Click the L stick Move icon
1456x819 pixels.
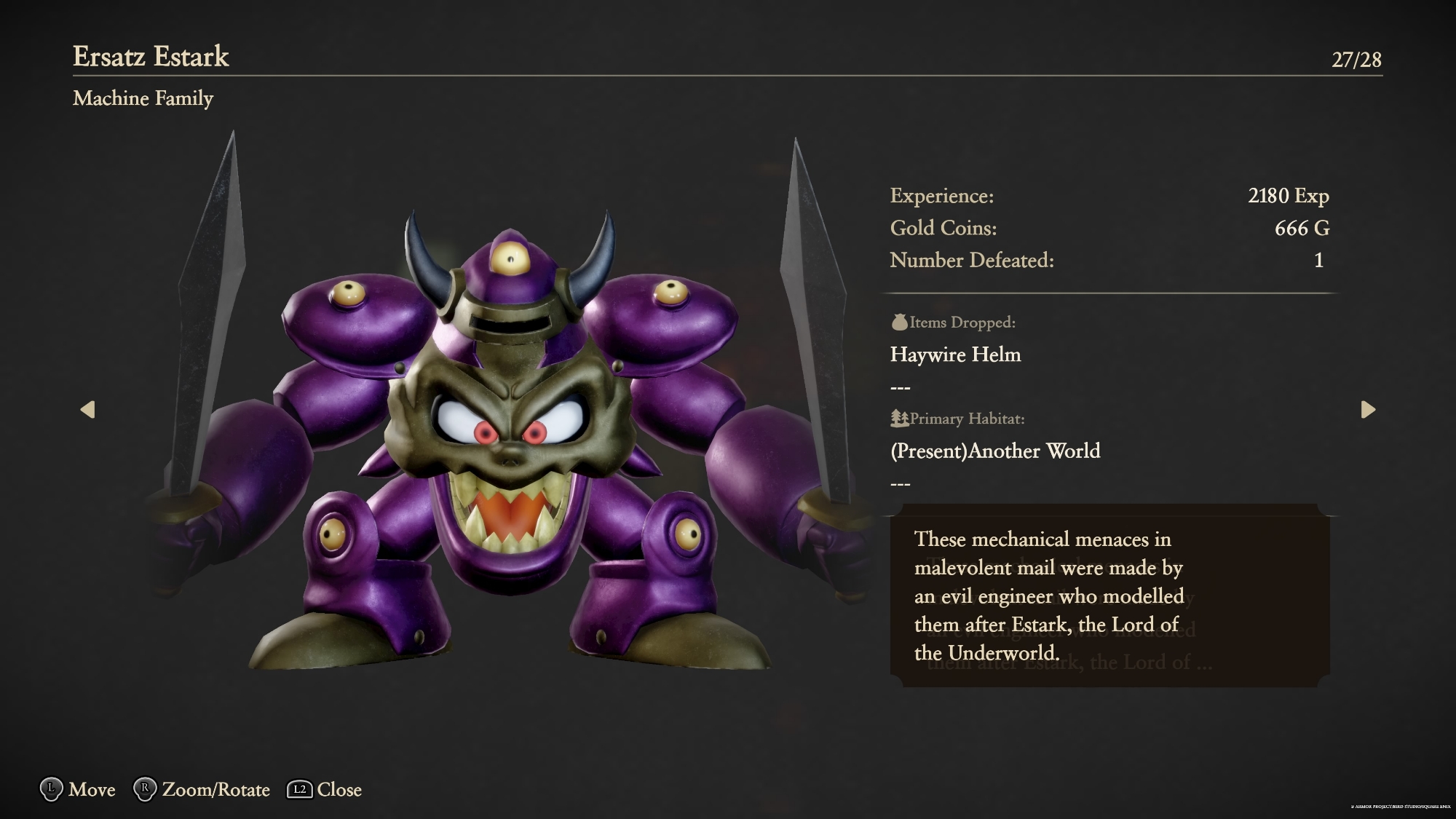tap(51, 790)
